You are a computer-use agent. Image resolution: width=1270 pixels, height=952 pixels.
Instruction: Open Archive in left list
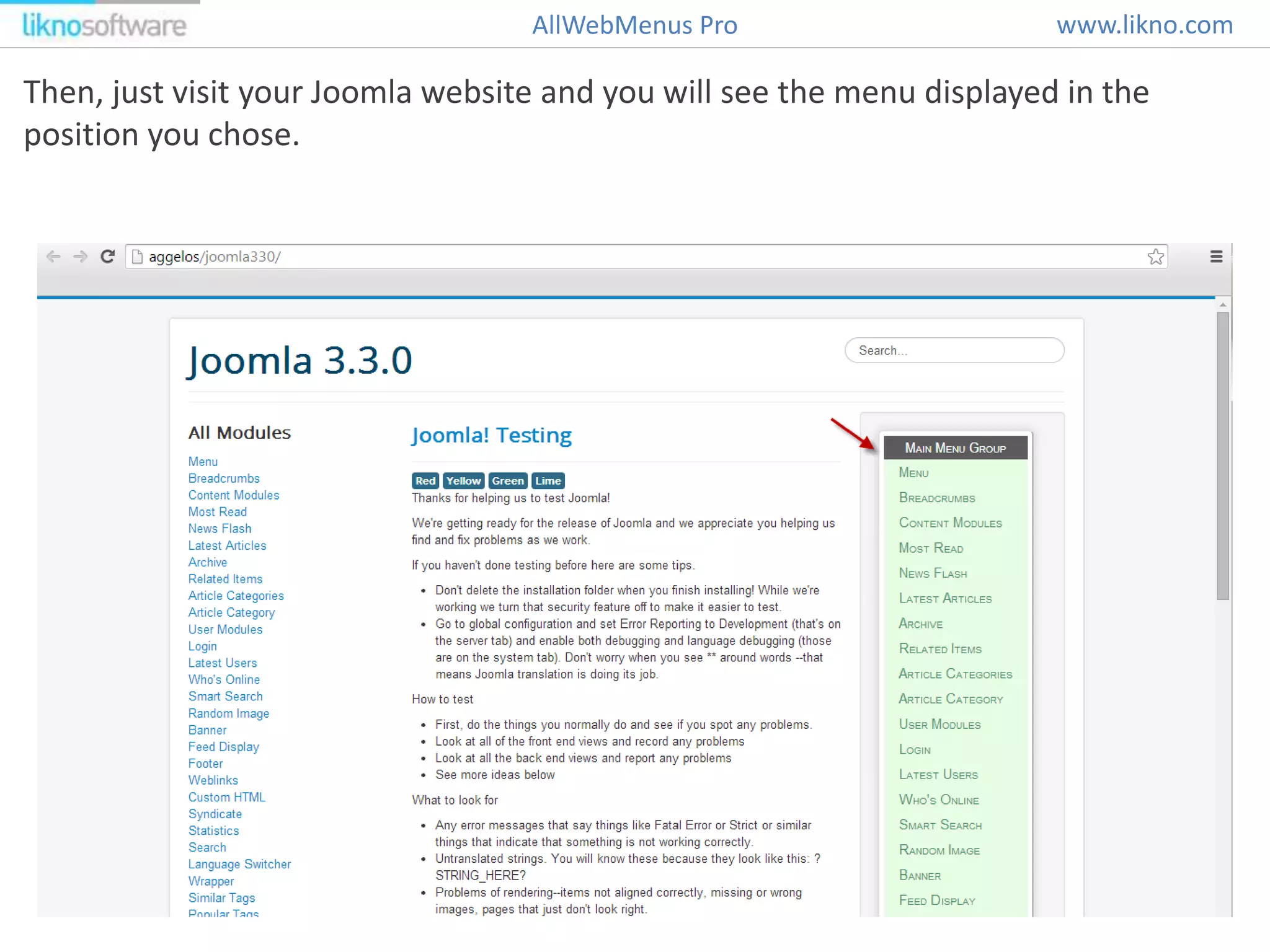pyautogui.click(x=208, y=562)
